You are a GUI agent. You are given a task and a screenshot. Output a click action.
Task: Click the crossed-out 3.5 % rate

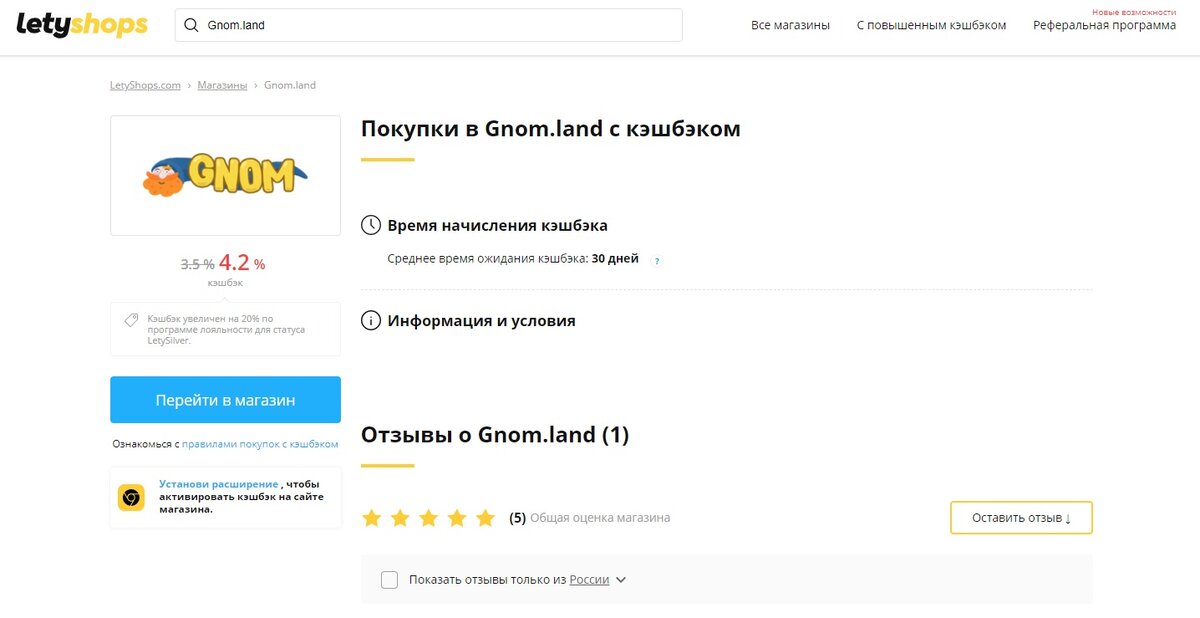197,265
